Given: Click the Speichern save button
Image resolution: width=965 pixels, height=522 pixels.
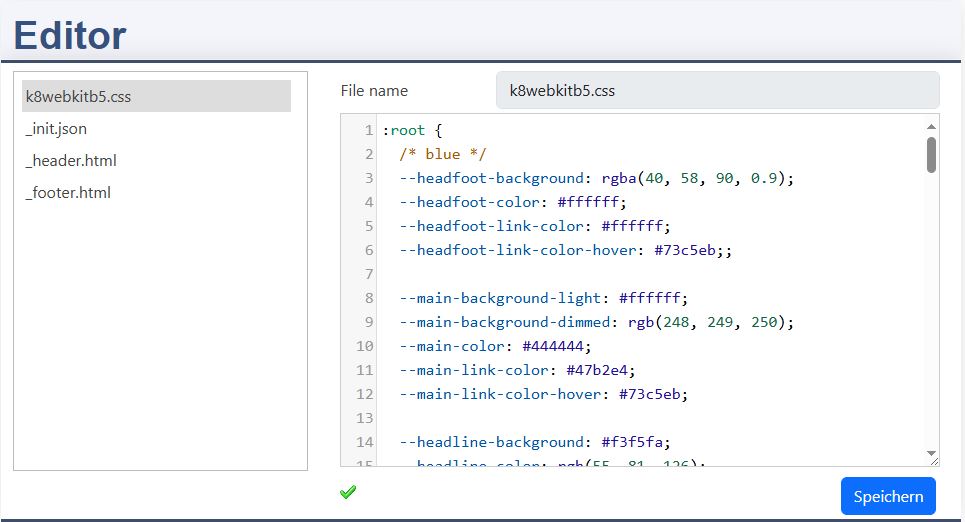Looking at the screenshot, I should [x=888, y=496].
